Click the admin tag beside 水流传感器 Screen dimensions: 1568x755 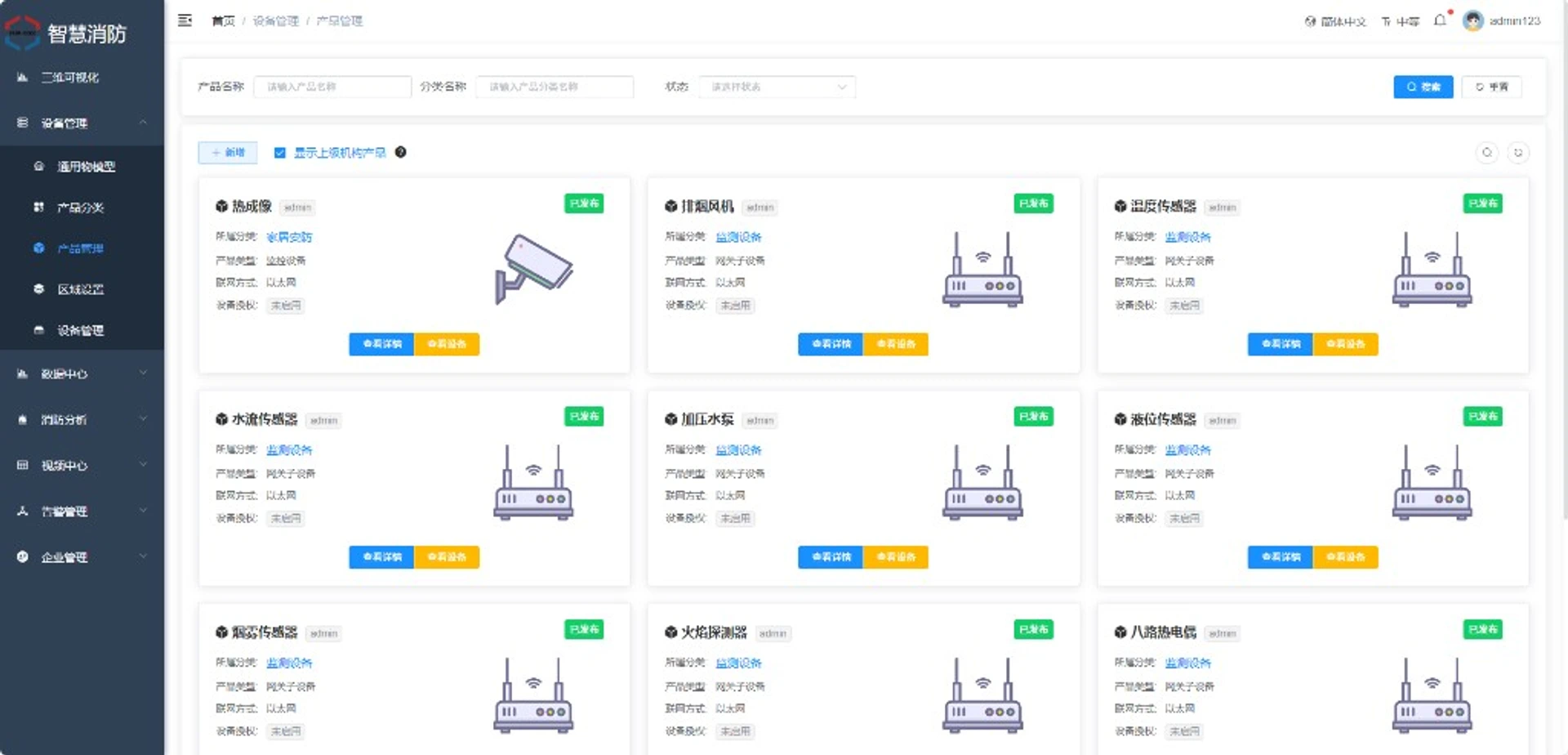coord(323,421)
